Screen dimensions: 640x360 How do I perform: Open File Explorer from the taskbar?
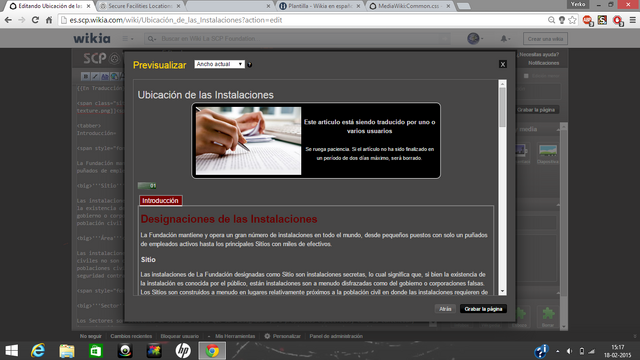click(x=67, y=351)
